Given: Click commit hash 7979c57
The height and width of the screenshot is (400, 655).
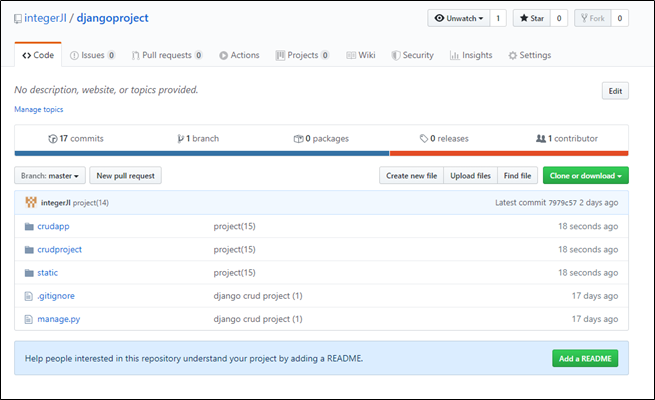Looking at the screenshot, I should [x=562, y=203].
